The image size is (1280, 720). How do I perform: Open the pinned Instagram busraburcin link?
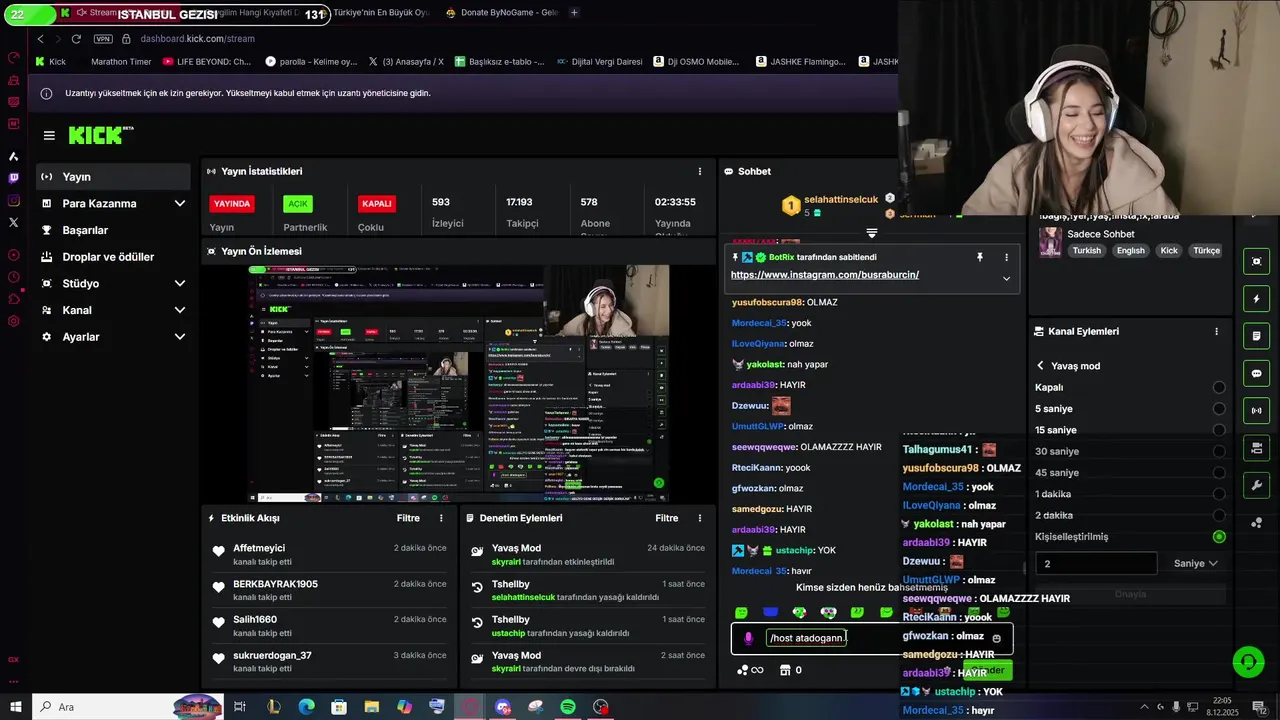point(825,275)
